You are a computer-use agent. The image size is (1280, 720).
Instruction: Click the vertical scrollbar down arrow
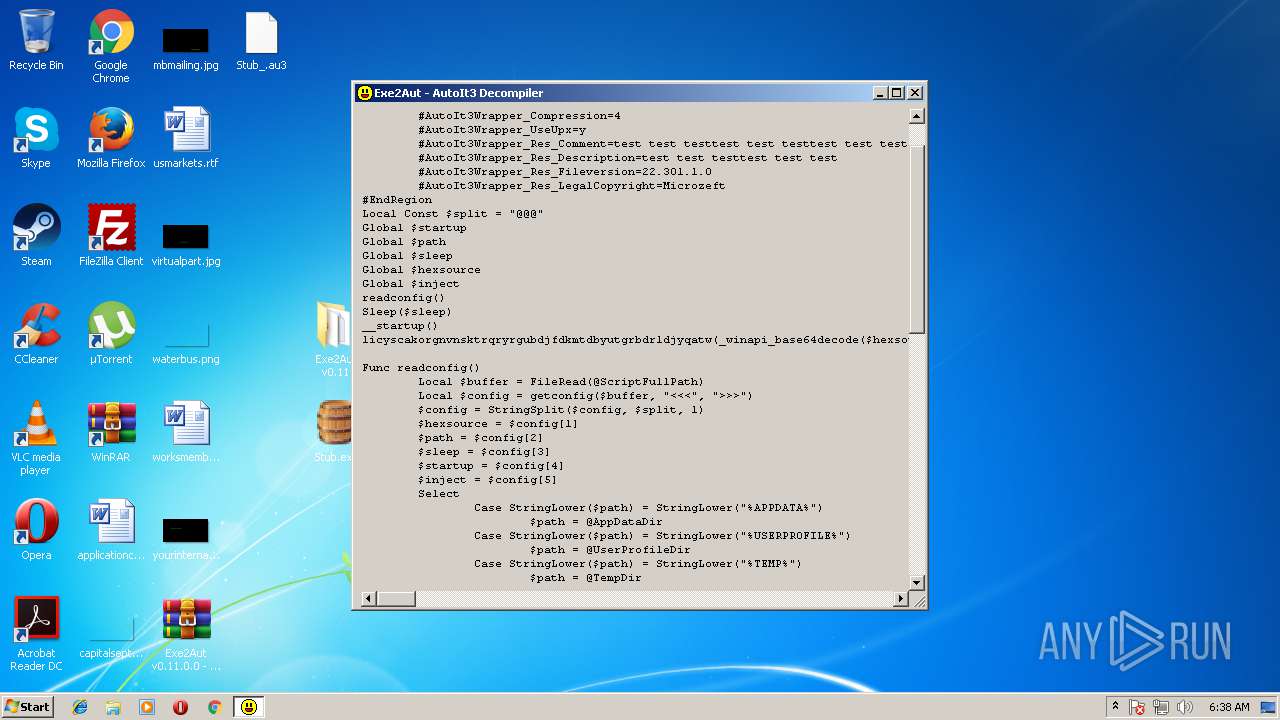click(x=916, y=583)
